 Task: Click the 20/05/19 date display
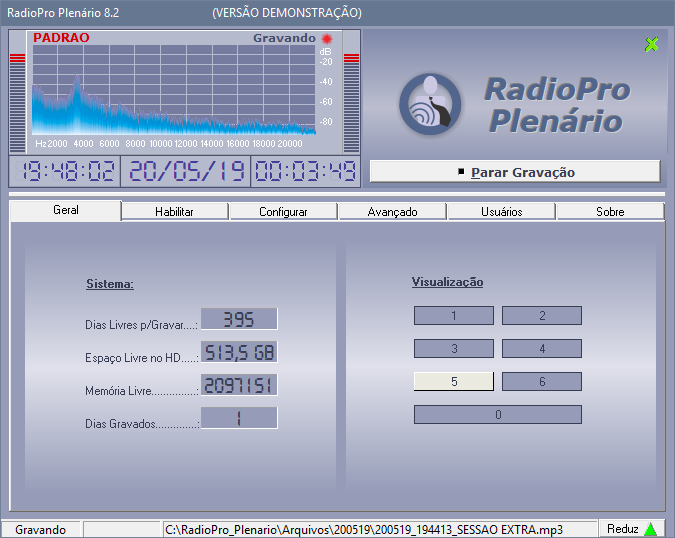pos(186,171)
